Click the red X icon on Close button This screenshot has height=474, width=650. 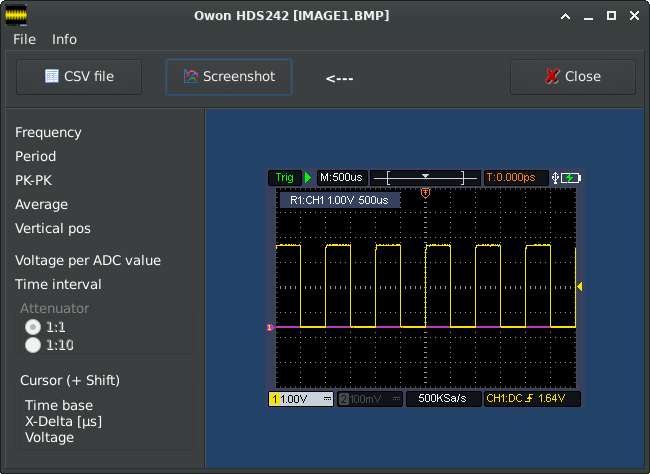pos(552,76)
